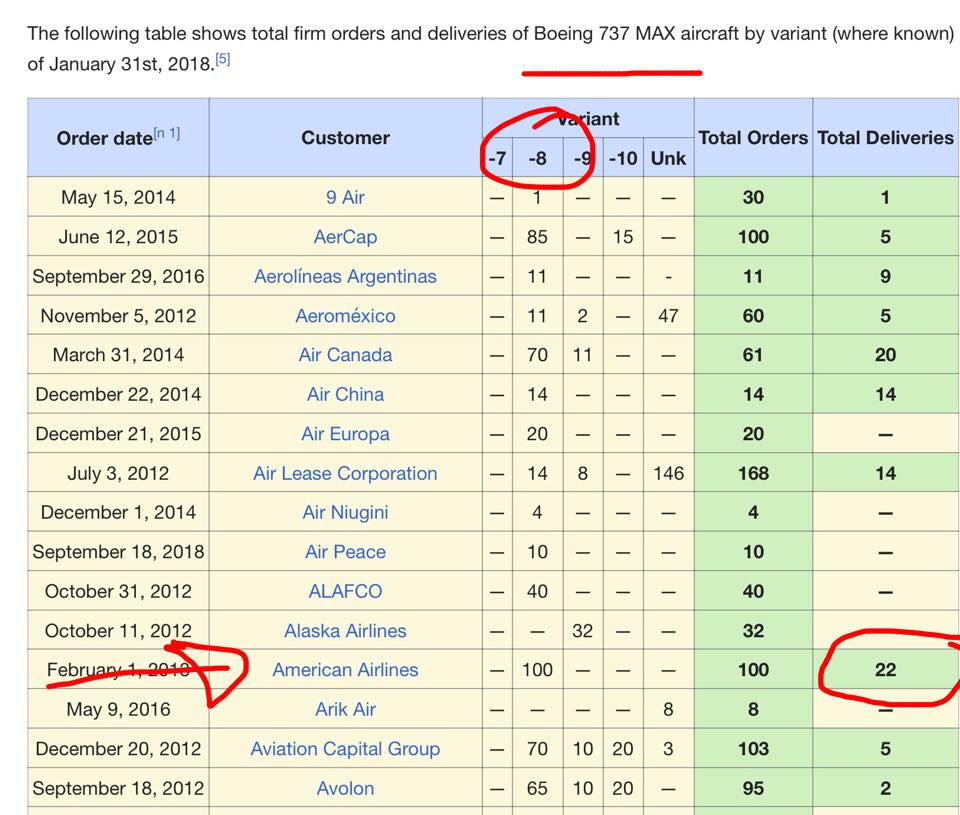Click the -10 variant sub-header

point(623,158)
